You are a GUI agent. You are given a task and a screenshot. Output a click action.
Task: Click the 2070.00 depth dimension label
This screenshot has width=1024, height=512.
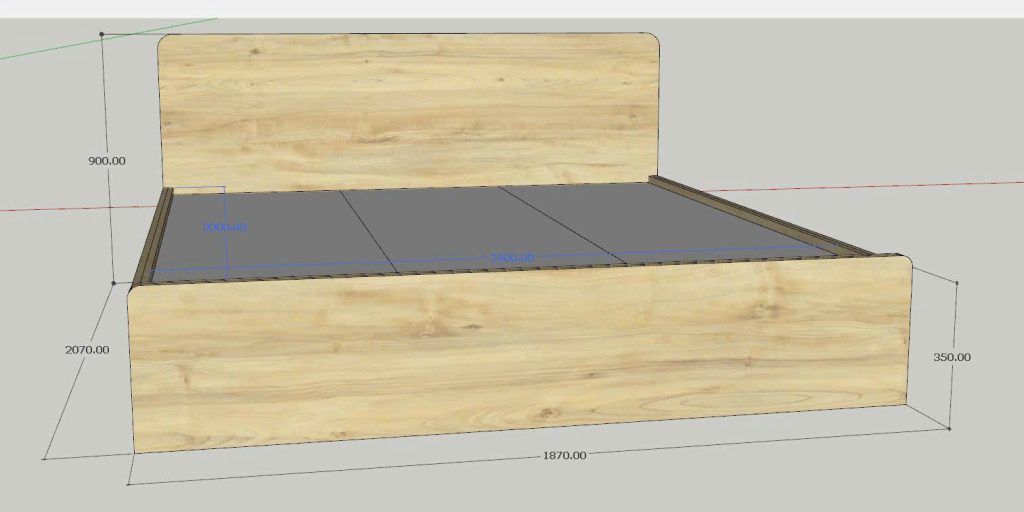(x=87, y=350)
